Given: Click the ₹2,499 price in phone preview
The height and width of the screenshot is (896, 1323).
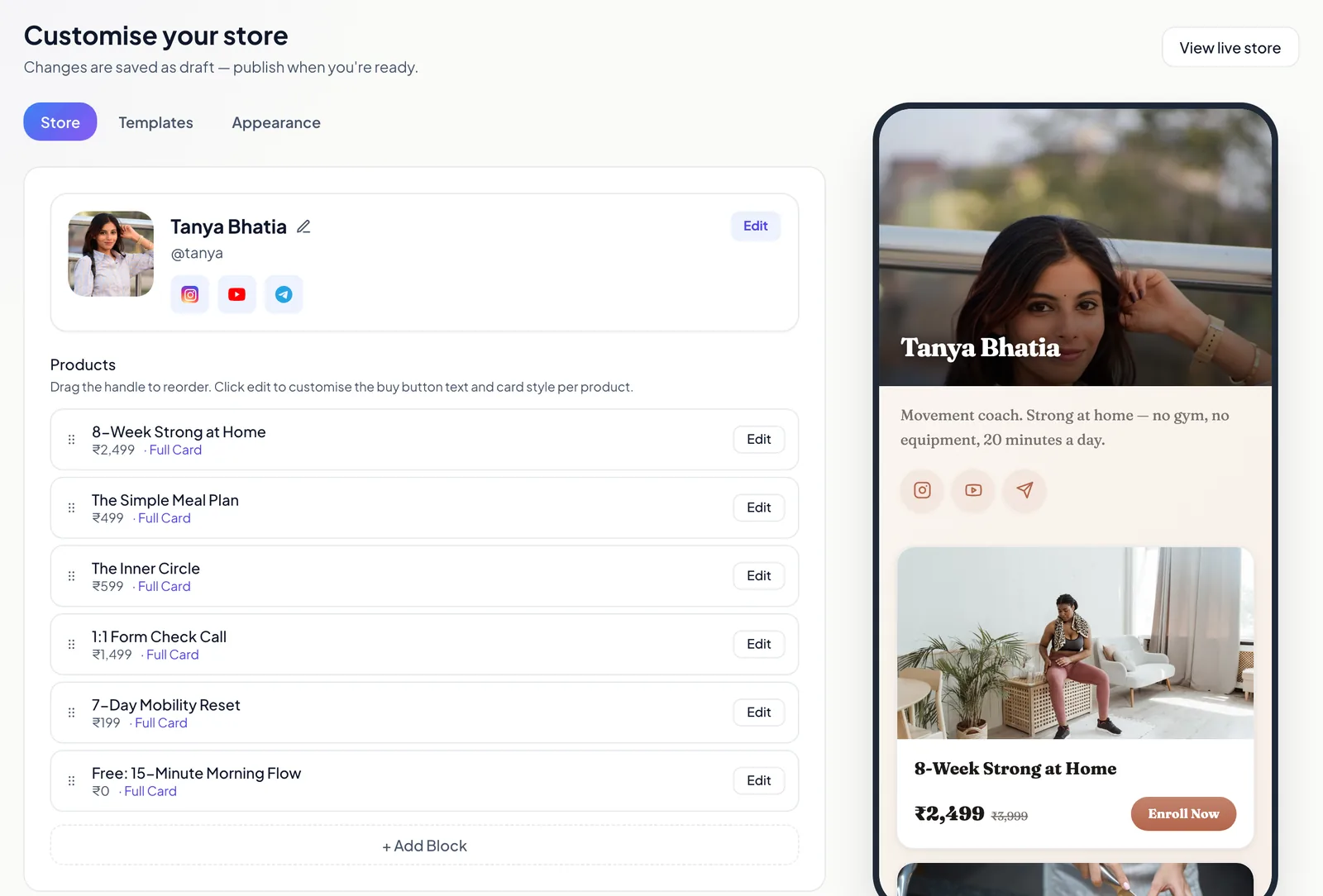Looking at the screenshot, I should [x=949, y=814].
